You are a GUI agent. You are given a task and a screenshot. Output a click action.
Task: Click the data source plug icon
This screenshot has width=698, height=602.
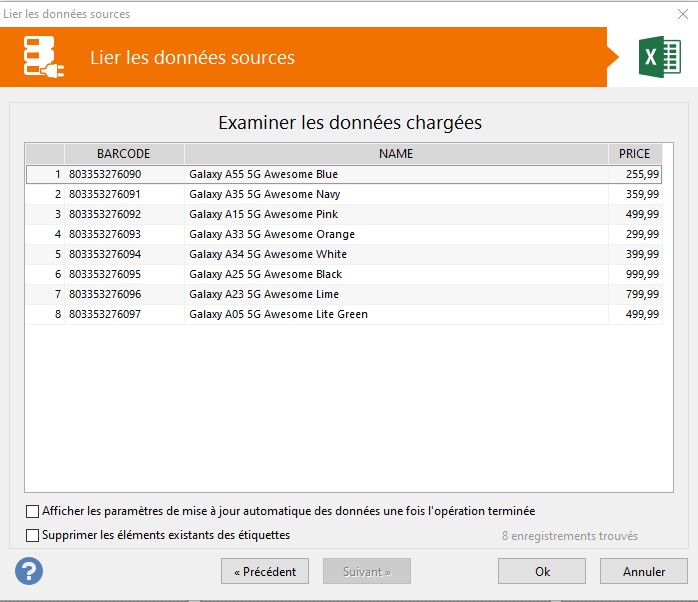[43, 57]
